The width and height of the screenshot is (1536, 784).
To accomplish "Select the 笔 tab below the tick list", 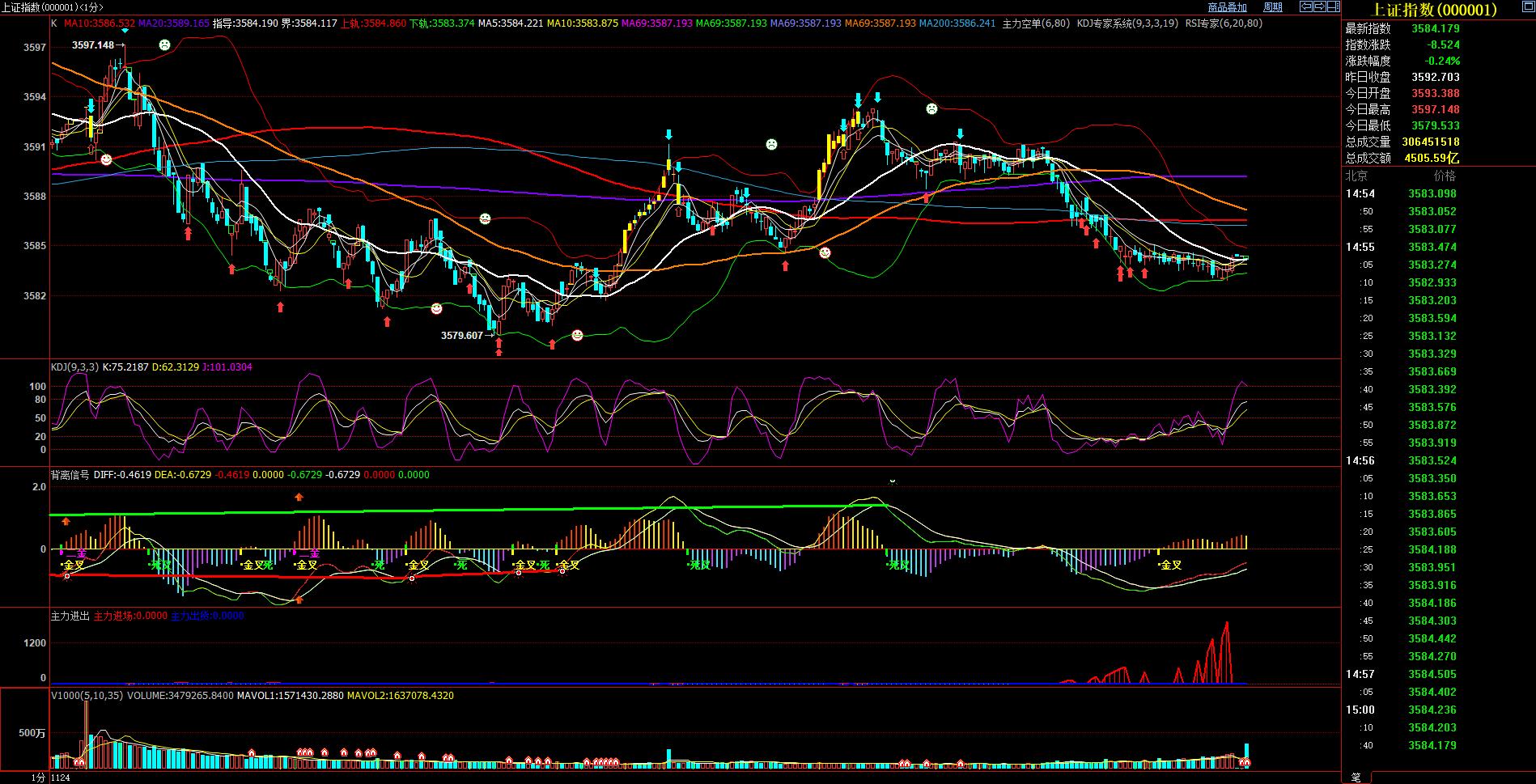I will point(1356,777).
